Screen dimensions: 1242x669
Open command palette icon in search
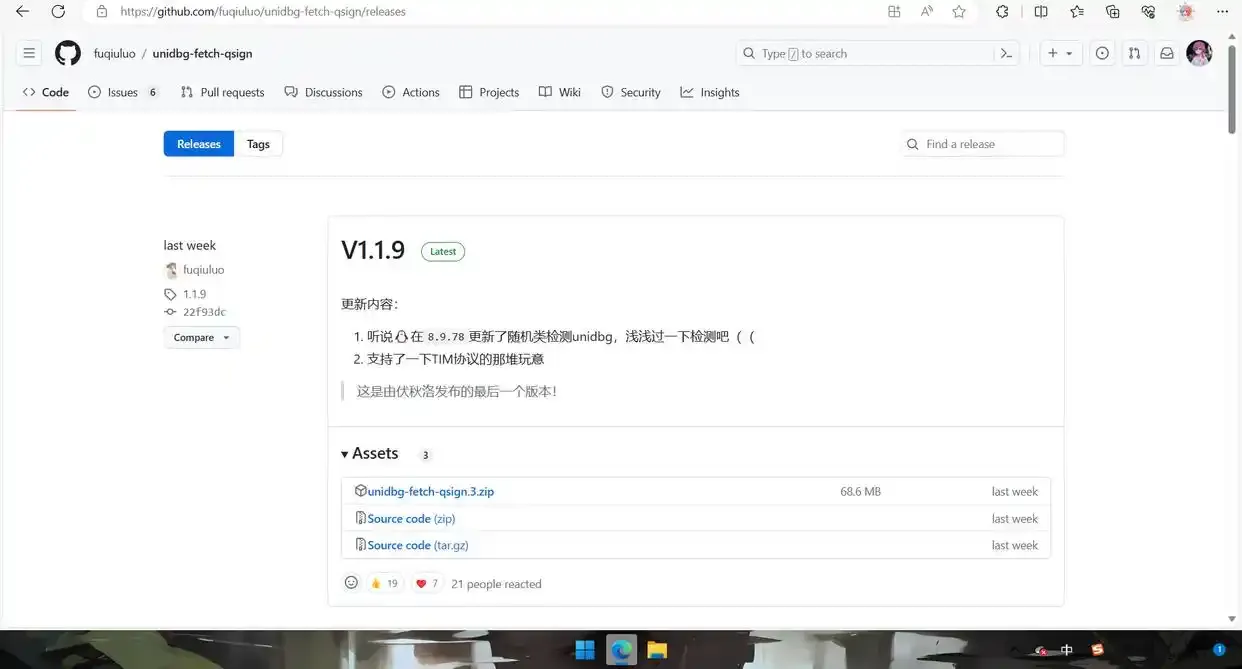point(1007,53)
